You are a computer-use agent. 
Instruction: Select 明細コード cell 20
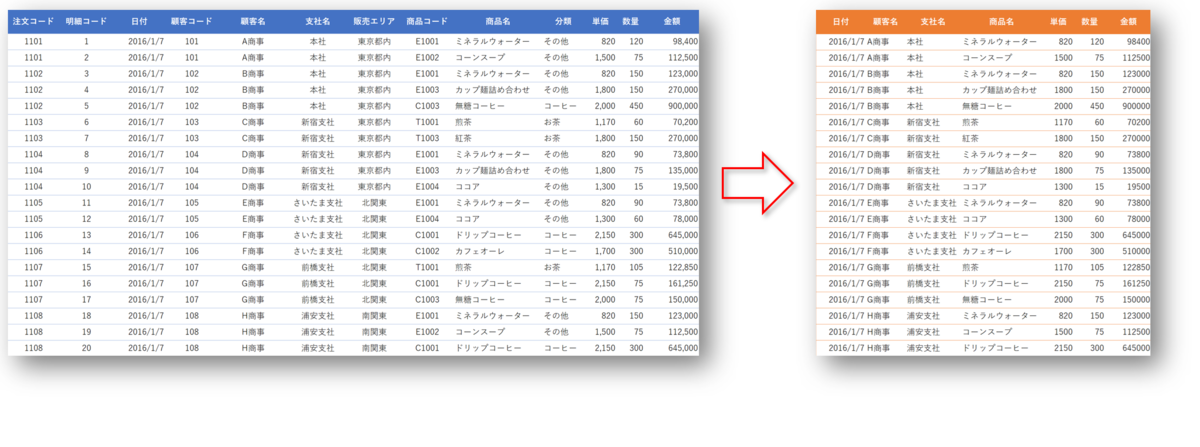tap(86, 348)
